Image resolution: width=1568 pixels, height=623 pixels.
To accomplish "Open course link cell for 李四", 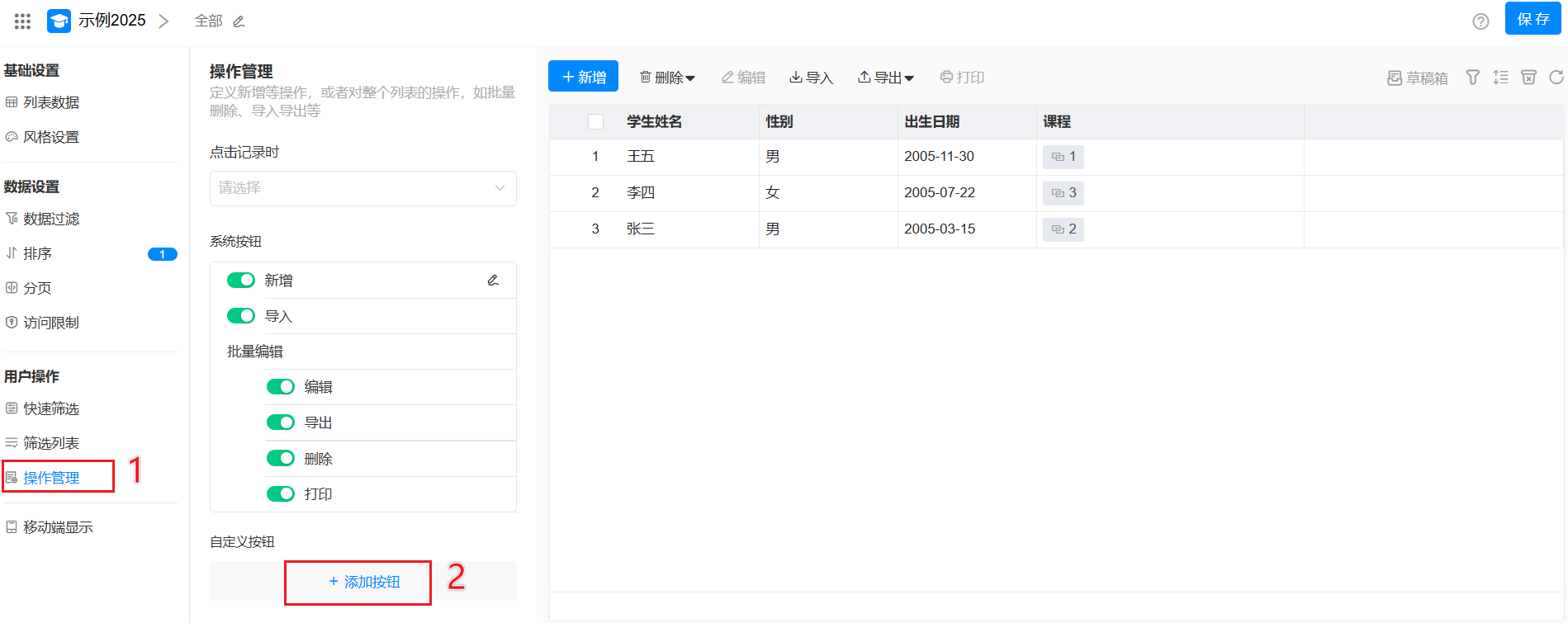I will (x=1063, y=193).
